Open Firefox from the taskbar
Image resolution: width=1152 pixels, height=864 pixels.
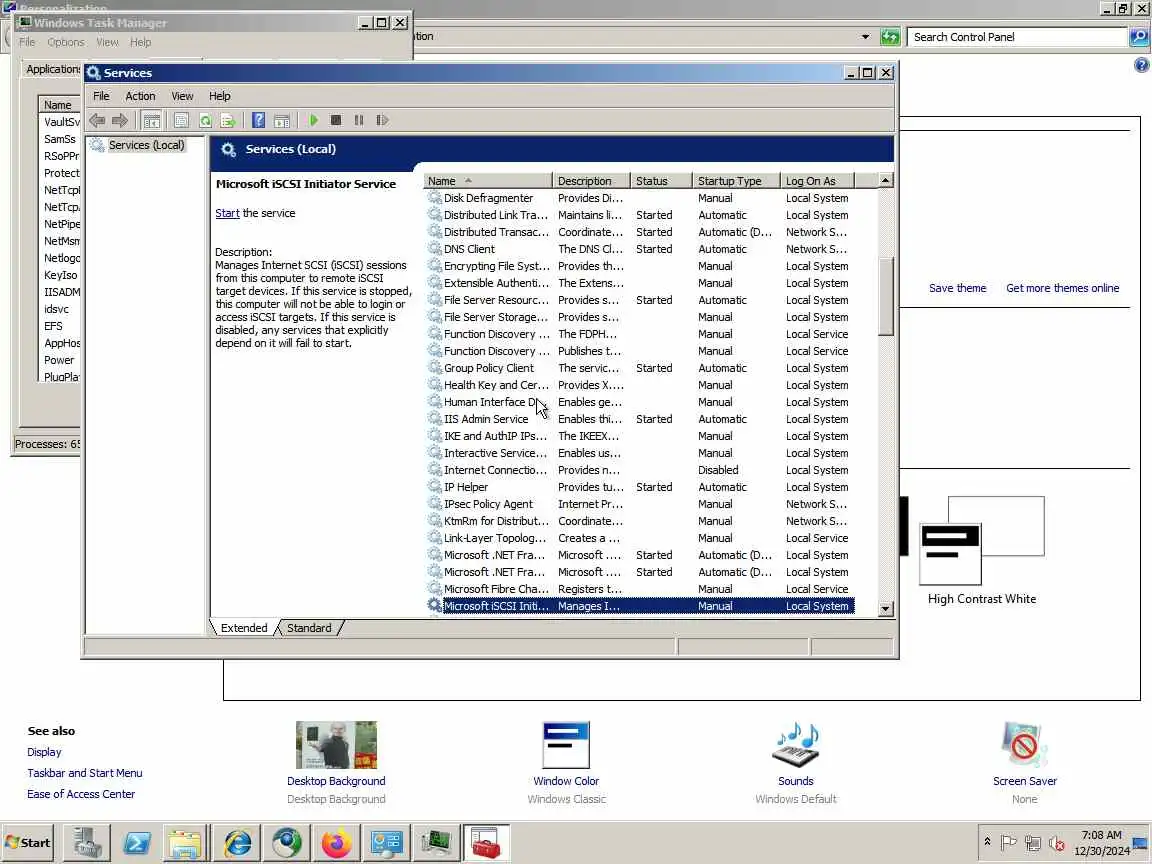coord(337,843)
